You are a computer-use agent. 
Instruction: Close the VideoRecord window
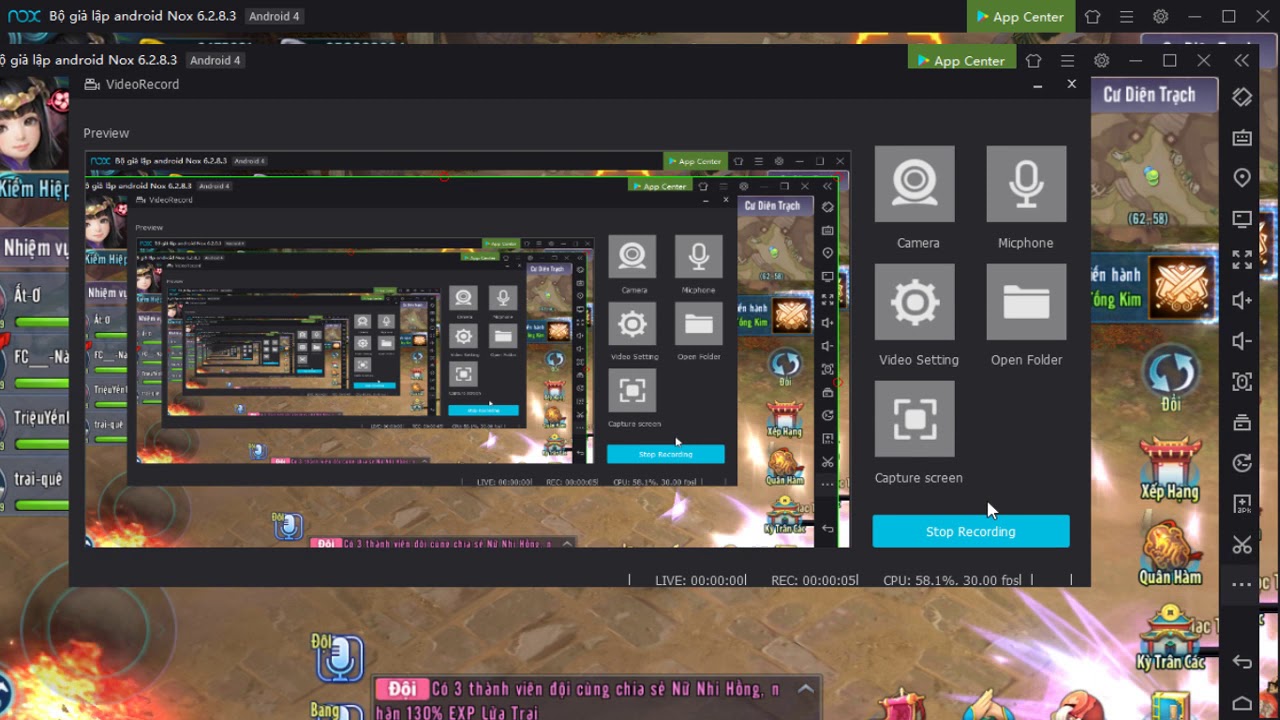(1071, 84)
